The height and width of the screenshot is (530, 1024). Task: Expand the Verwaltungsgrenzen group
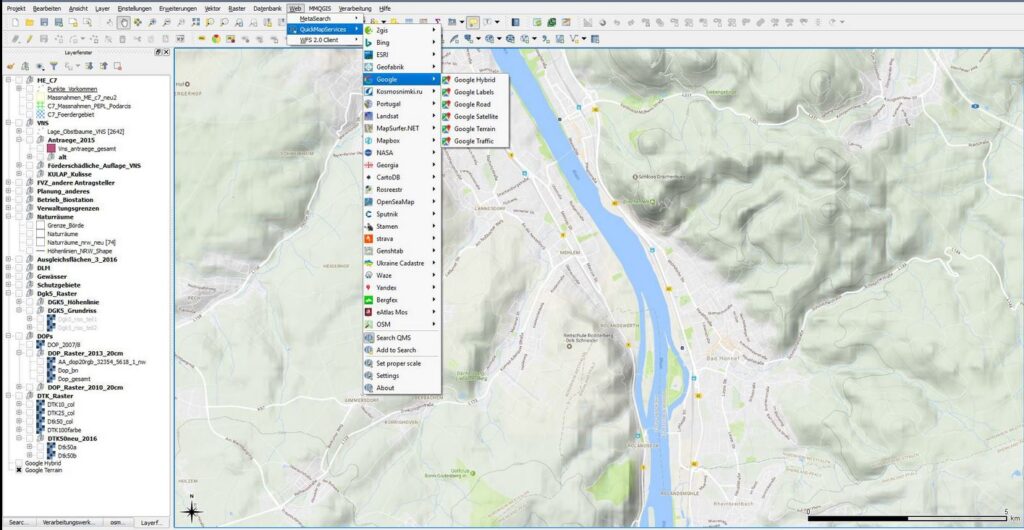(9, 208)
